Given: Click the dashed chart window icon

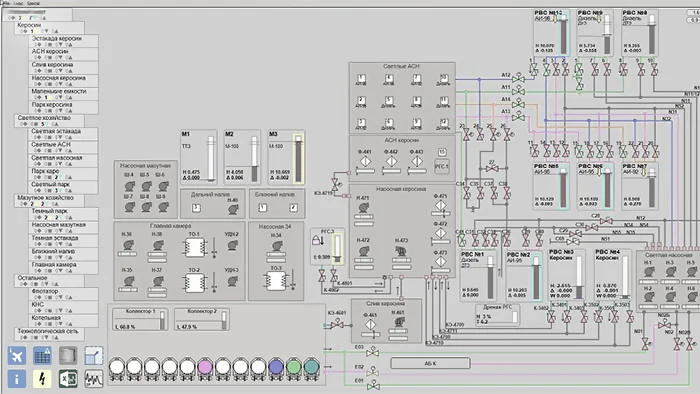Looking at the screenshot, I should (x=94, y=356).
